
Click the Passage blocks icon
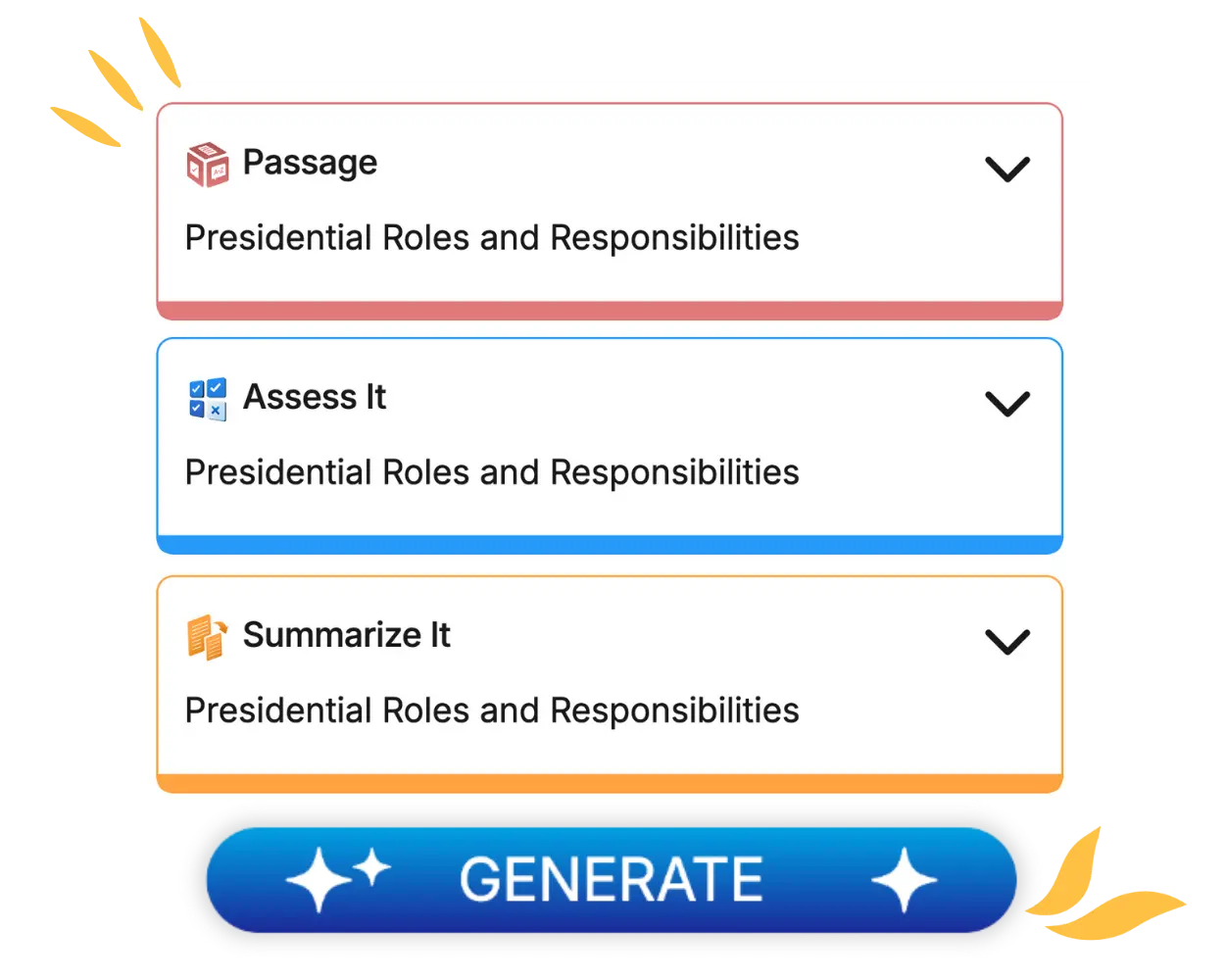click(x=207, y=165)
